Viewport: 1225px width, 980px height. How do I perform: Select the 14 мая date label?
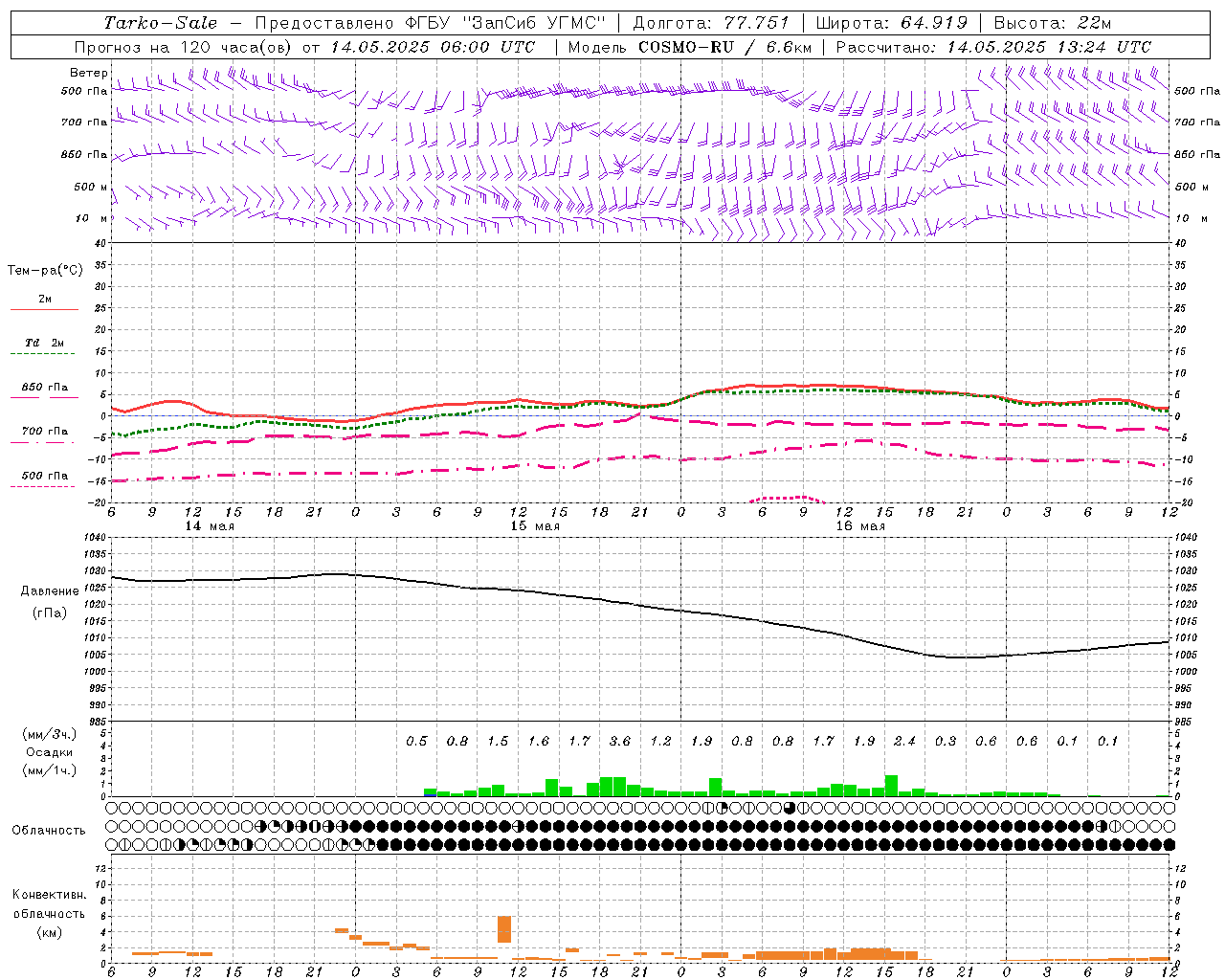point(210,526)
